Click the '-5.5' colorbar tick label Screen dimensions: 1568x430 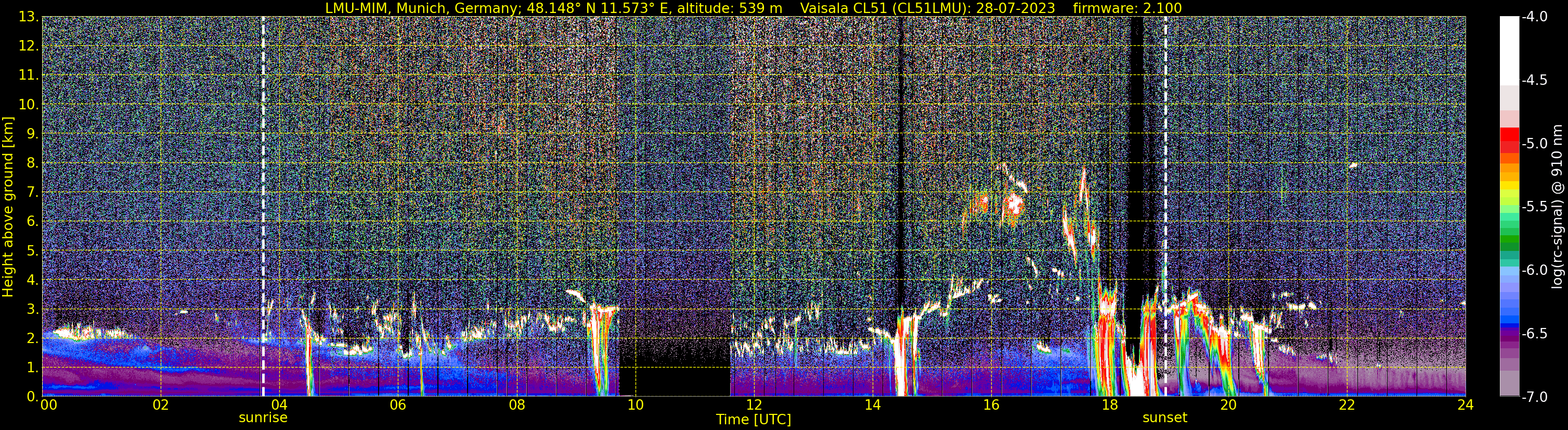pyautogui.click(x=1534, y=207)
